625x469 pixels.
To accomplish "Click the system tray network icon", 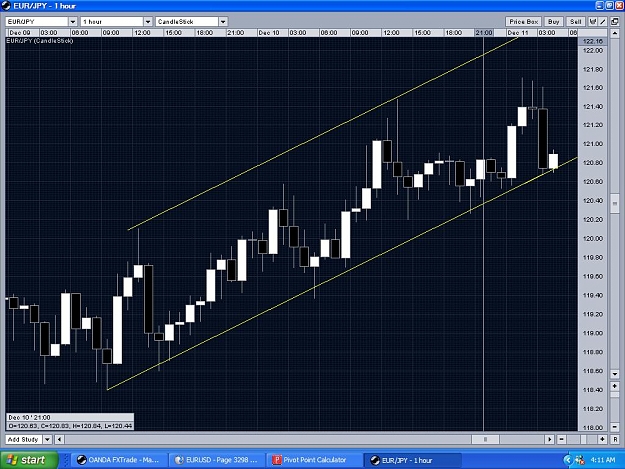I will 580,460.
